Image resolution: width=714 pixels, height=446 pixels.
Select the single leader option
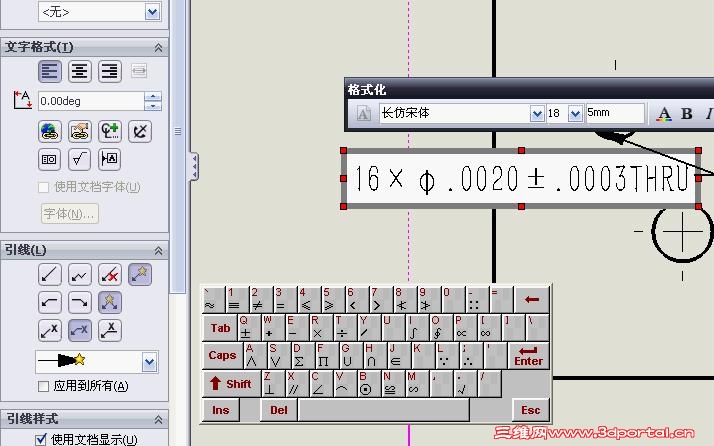point(50,275)
